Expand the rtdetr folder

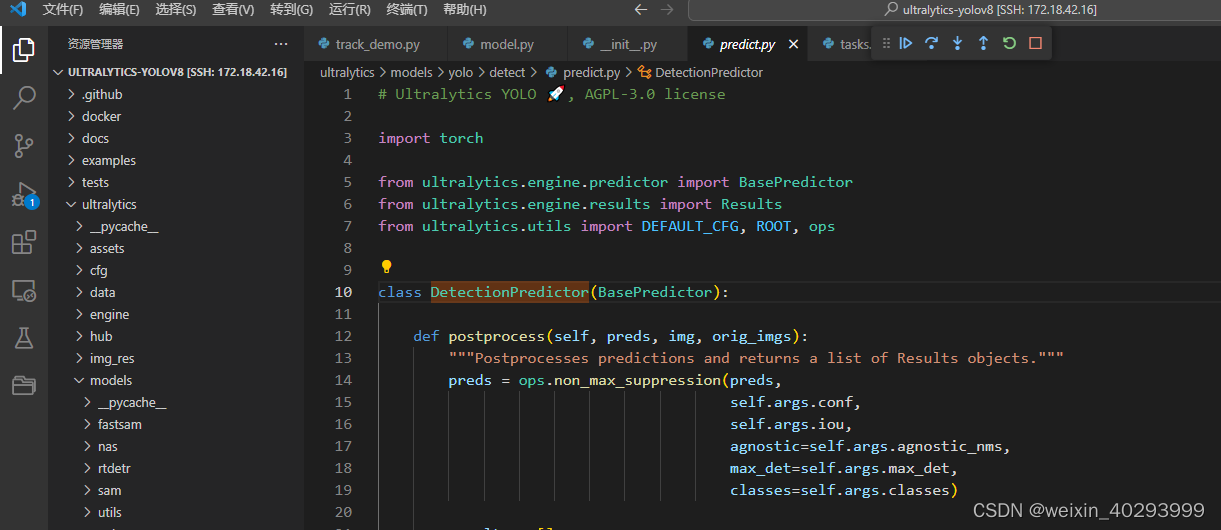pyautogui.click(x=175, y=468)
